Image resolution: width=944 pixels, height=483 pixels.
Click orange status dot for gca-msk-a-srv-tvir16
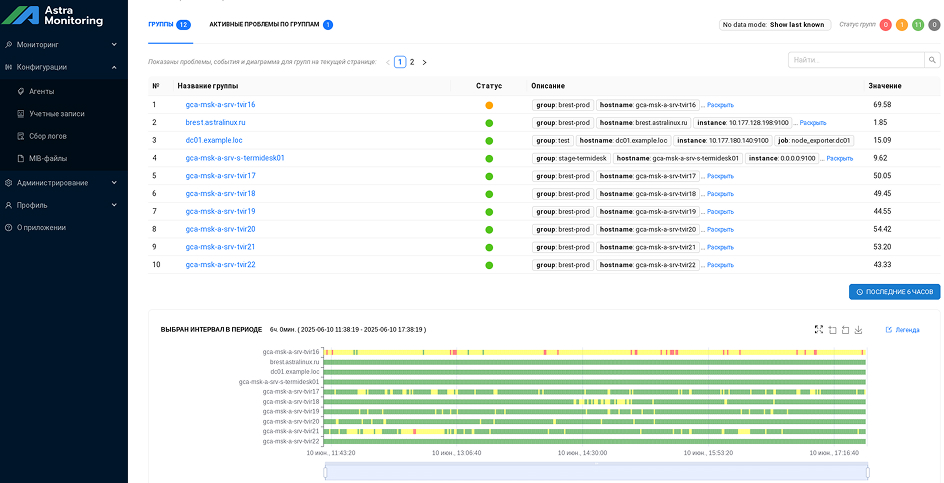click(489, 105)
